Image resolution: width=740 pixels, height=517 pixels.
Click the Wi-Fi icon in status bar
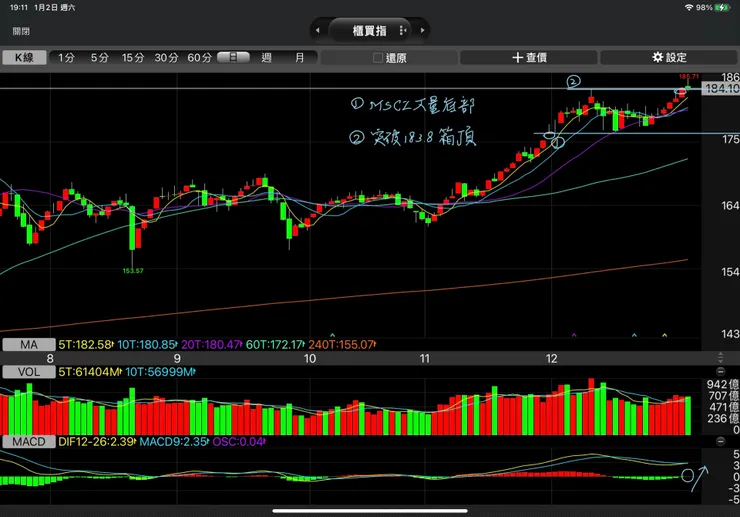pos(689,8)
